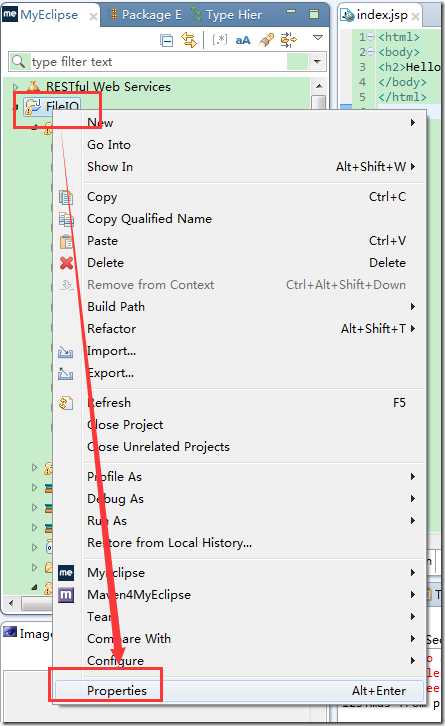Choose Close Unrelated Projects

point(239,447)
